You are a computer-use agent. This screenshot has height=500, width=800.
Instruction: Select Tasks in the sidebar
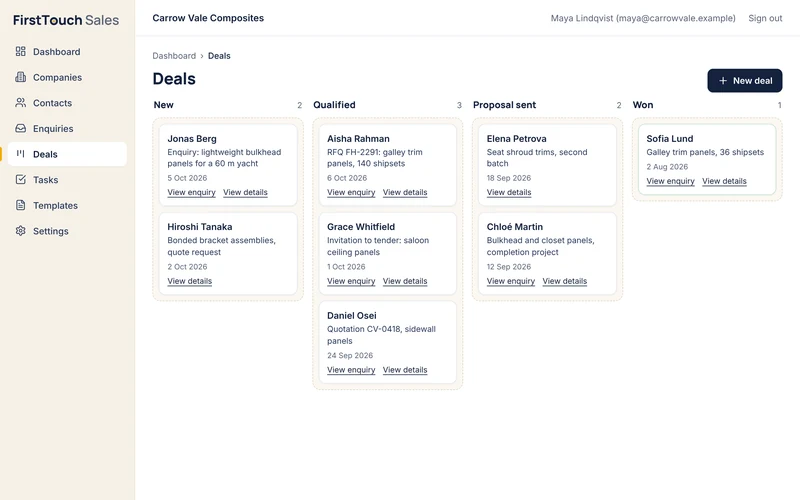coord(67,180)
